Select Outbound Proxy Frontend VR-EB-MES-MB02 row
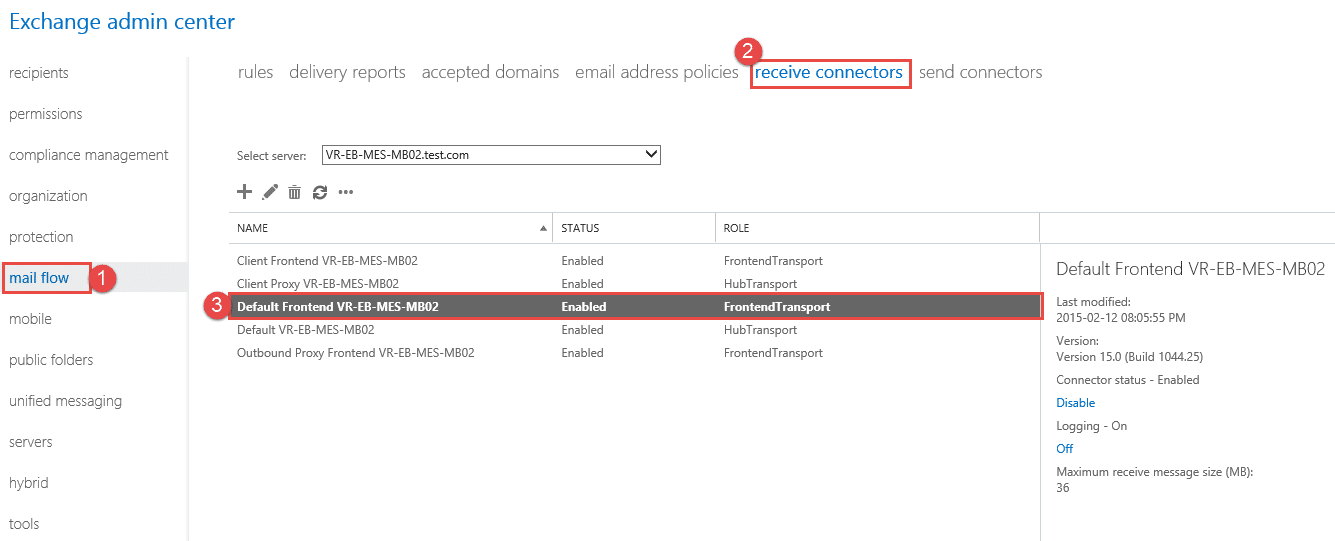The height and width of the screenshot is (541, 1335). (x=634, y=353)
